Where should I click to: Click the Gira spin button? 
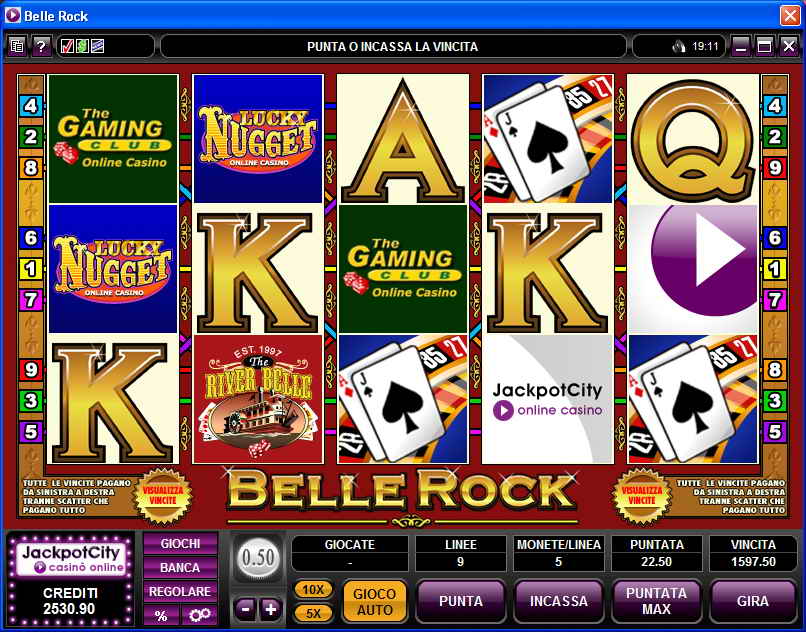(753, 601)
